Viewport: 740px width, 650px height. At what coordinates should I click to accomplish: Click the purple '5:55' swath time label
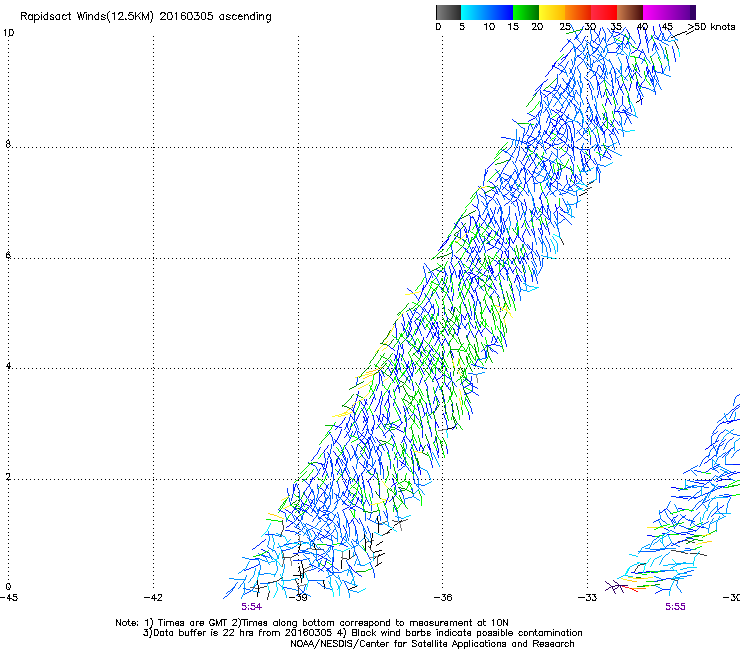pos(675,607)
